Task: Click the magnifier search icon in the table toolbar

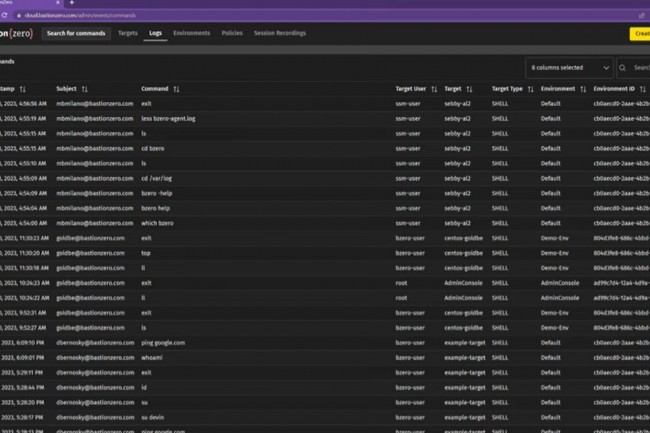Action: click(x=622, y=68)
